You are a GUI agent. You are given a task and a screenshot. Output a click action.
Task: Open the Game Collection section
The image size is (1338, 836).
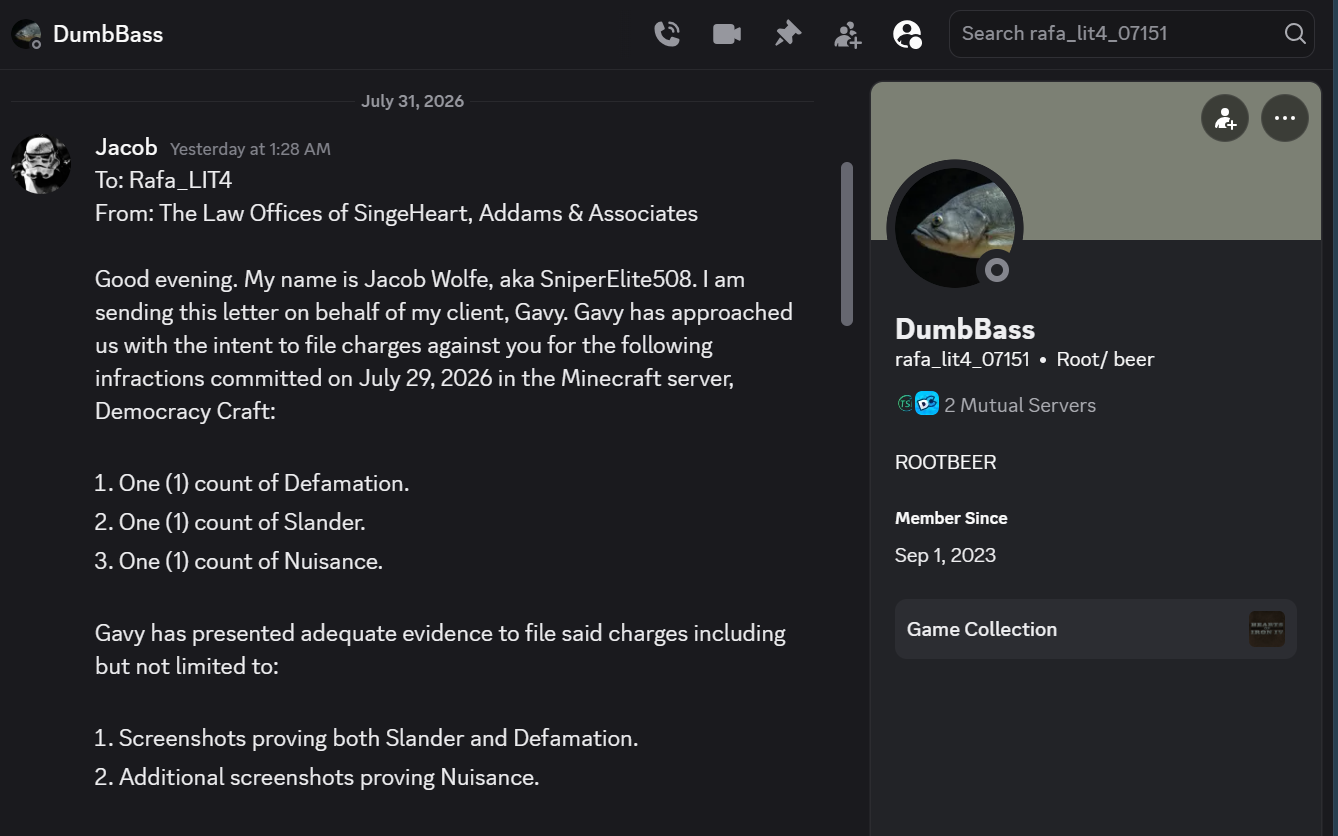point(1096,629)
